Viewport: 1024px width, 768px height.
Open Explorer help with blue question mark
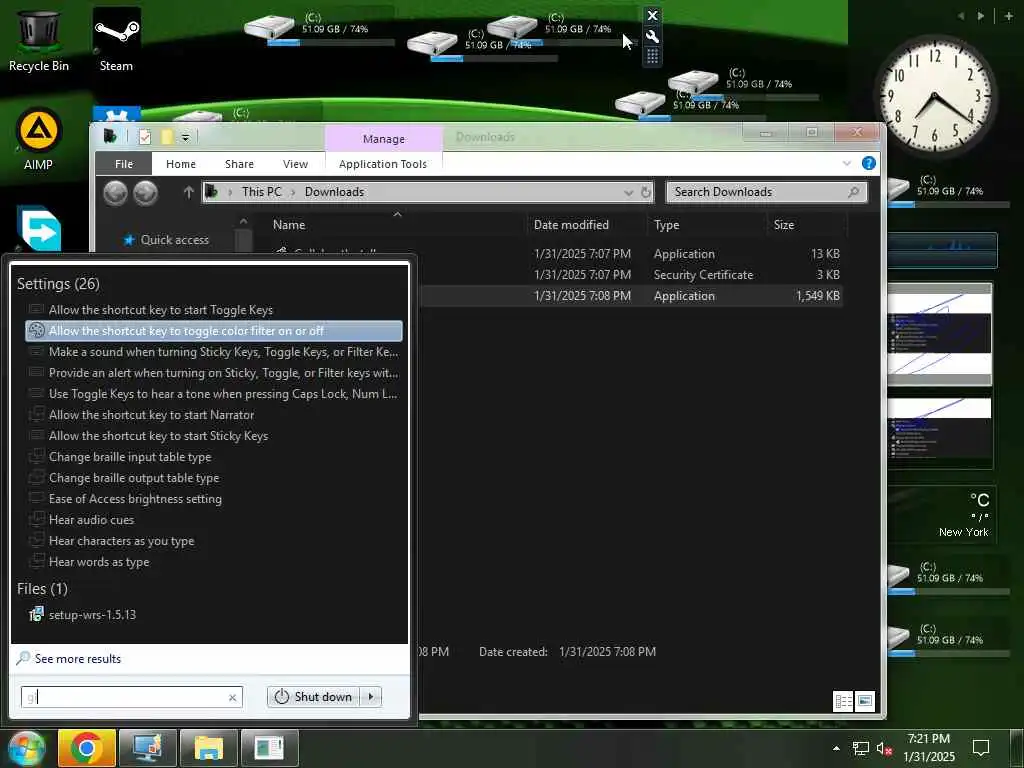[869, 163]
